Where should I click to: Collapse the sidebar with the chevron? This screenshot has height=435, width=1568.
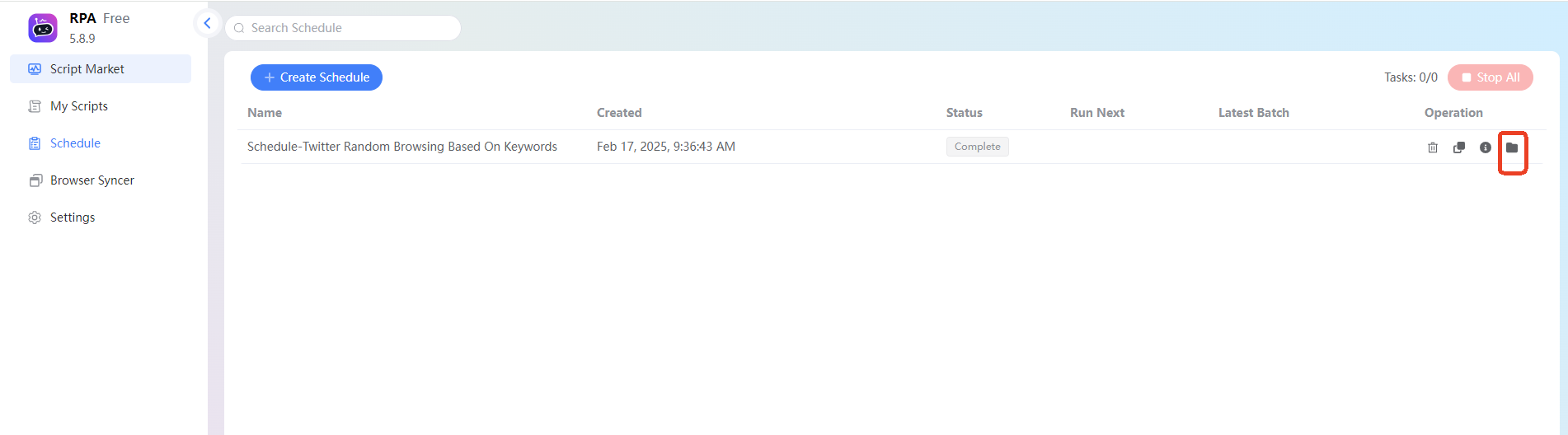pos(207,23)
